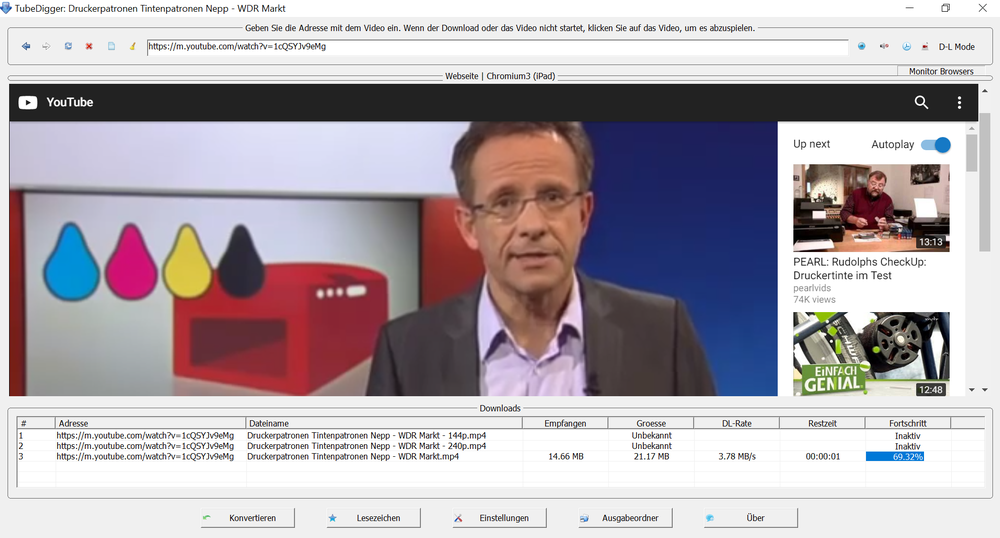The width and height of the screenshot is (1000, 538).
Task: Click the address cell of download row 2
Action: click(145, 446)
